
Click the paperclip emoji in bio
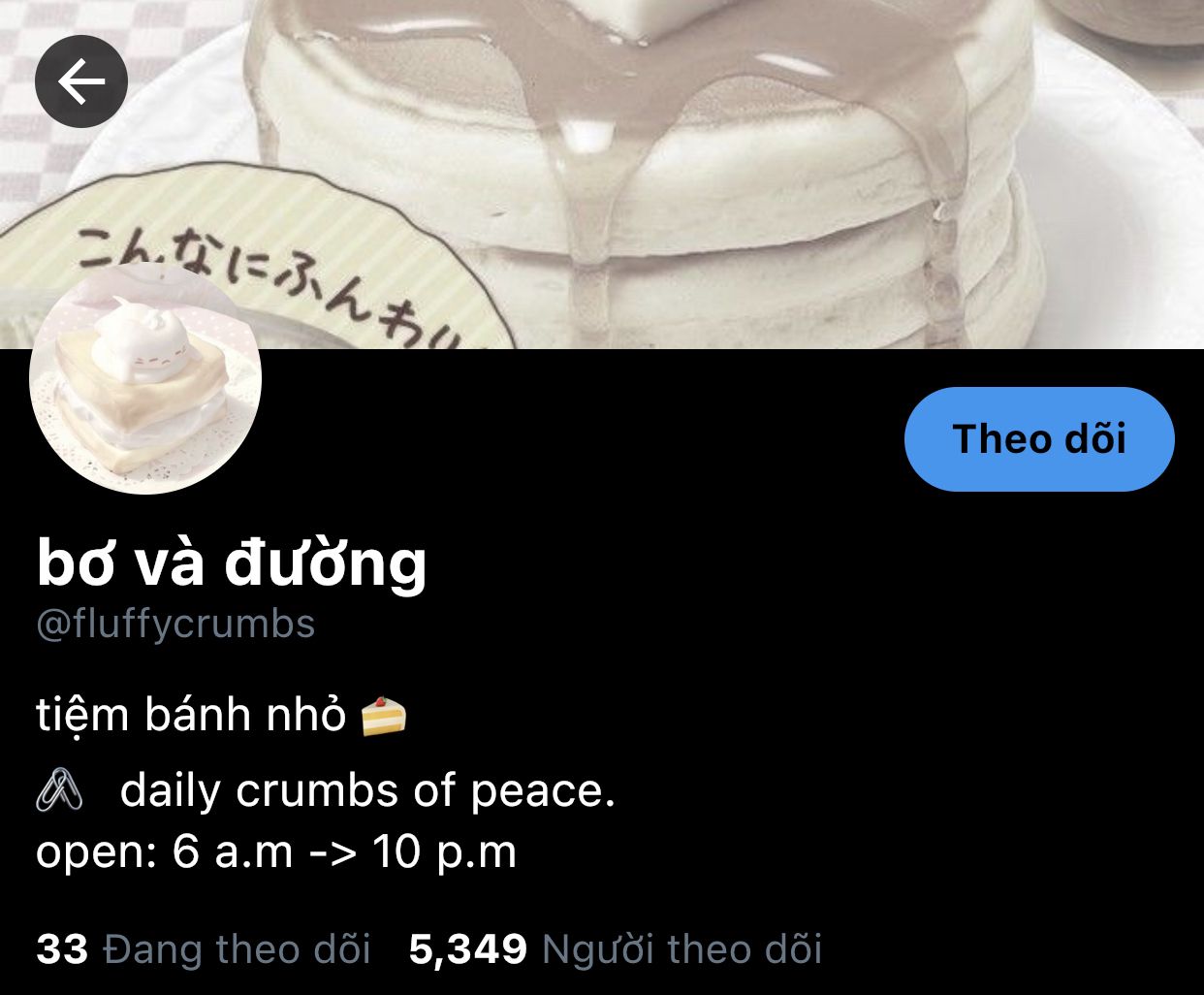[x=59, y=790]
